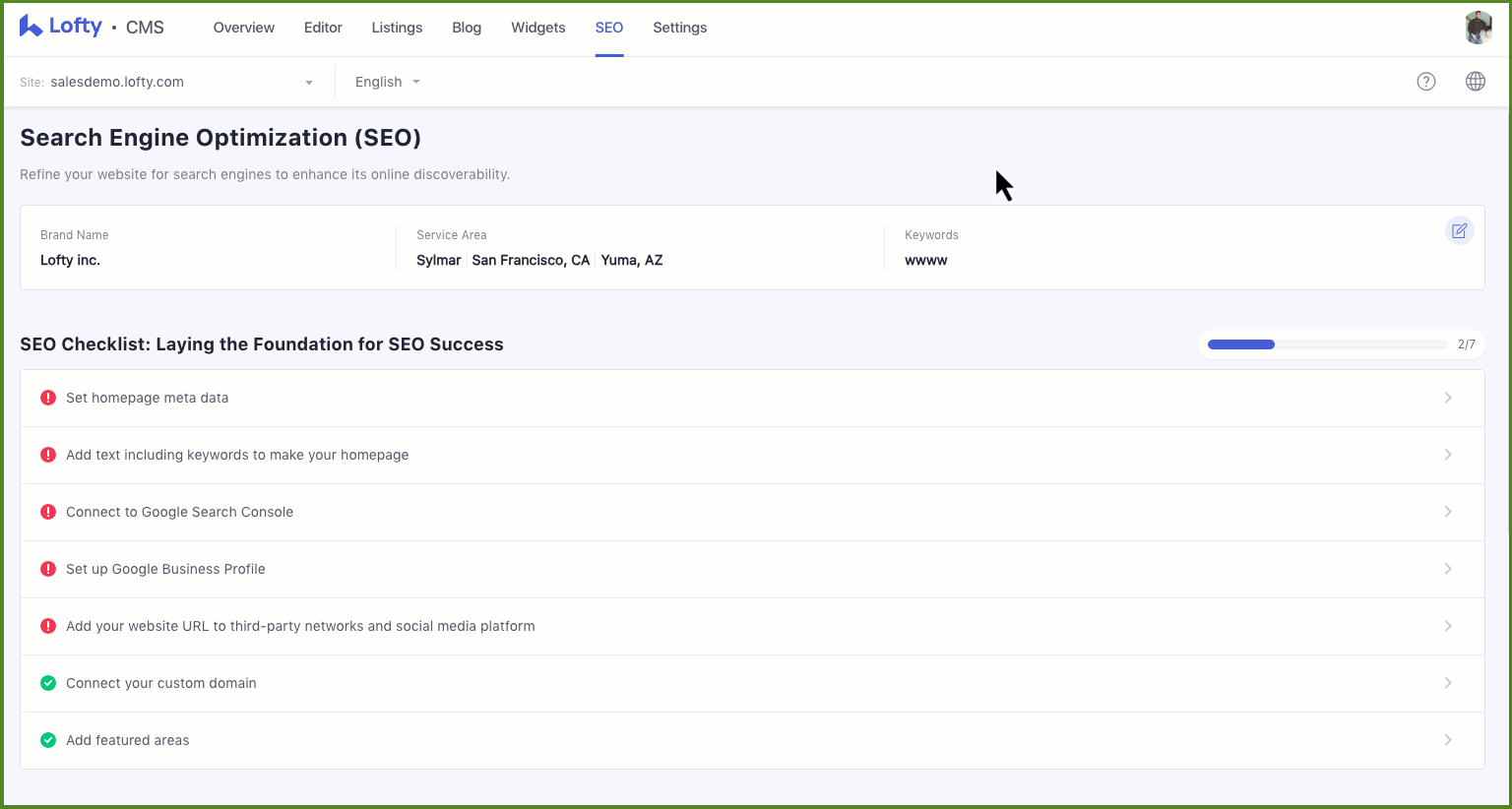Expand the third-party networks row chevron
The width and height of the screenshot is (1512, 809).
pos(1448,626)
